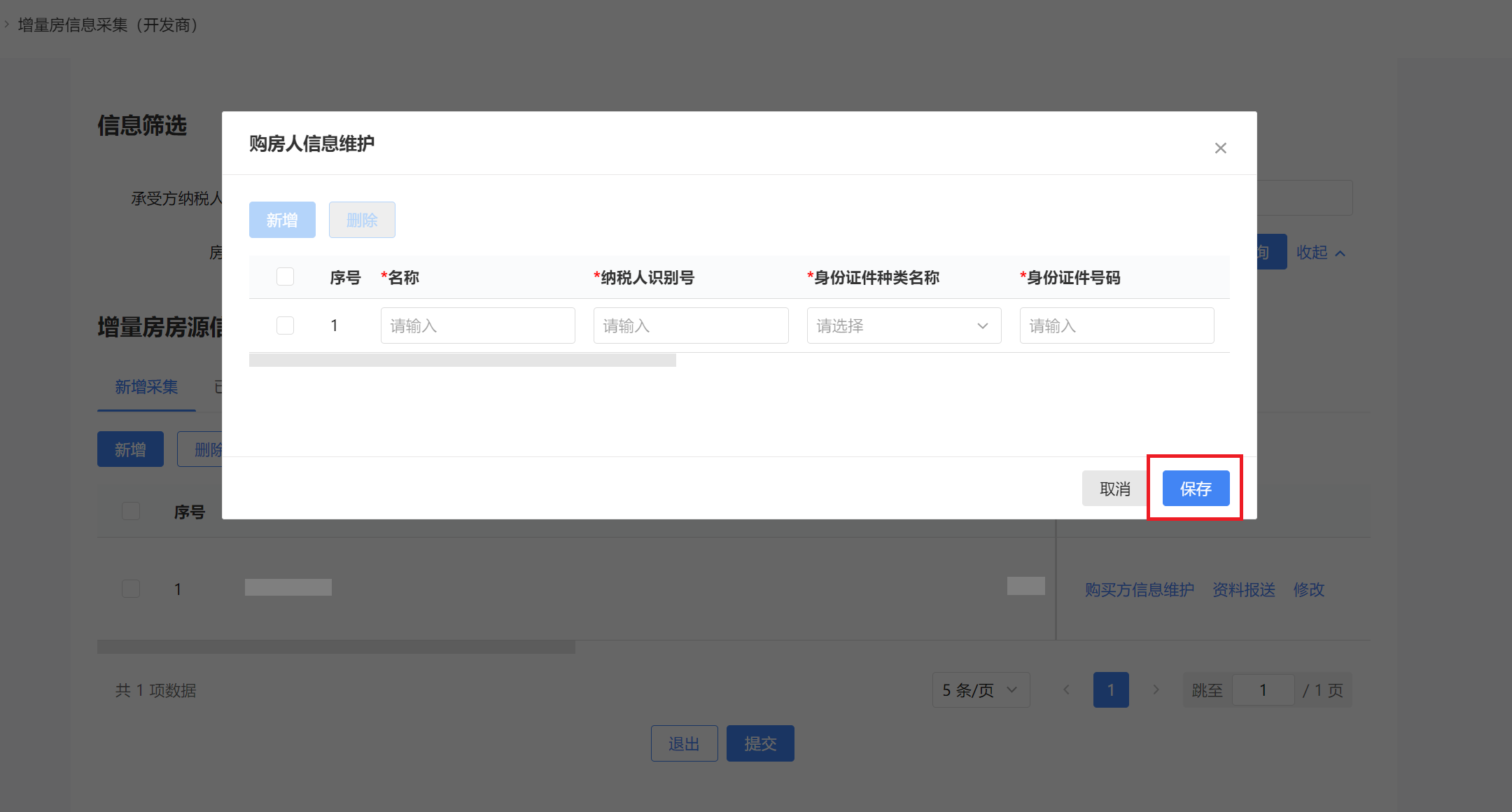Click the 名称 input field
The width and height of the screenshot is (1512, 812).
pyautogui.click(x=477, y=325)
